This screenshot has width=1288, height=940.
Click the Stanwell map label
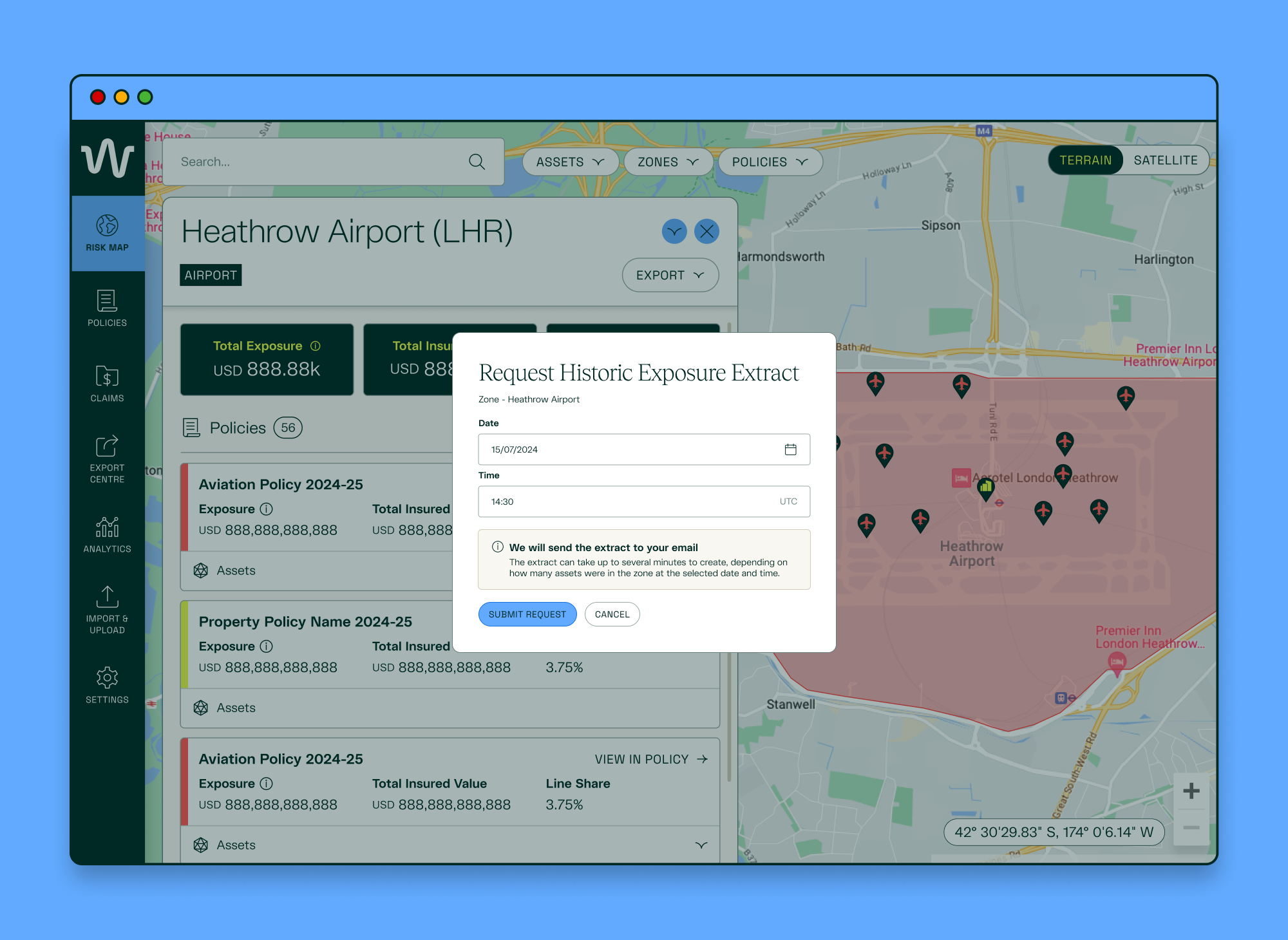[x=791, y=704]
